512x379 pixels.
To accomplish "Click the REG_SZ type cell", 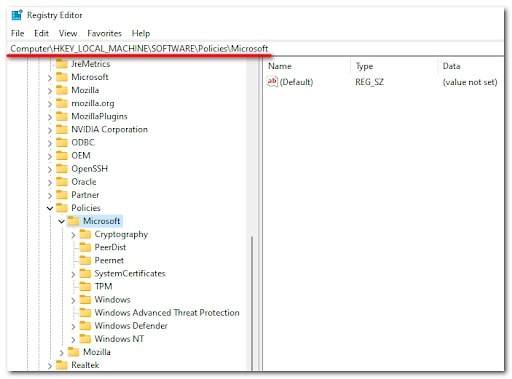I will point(369,82).
